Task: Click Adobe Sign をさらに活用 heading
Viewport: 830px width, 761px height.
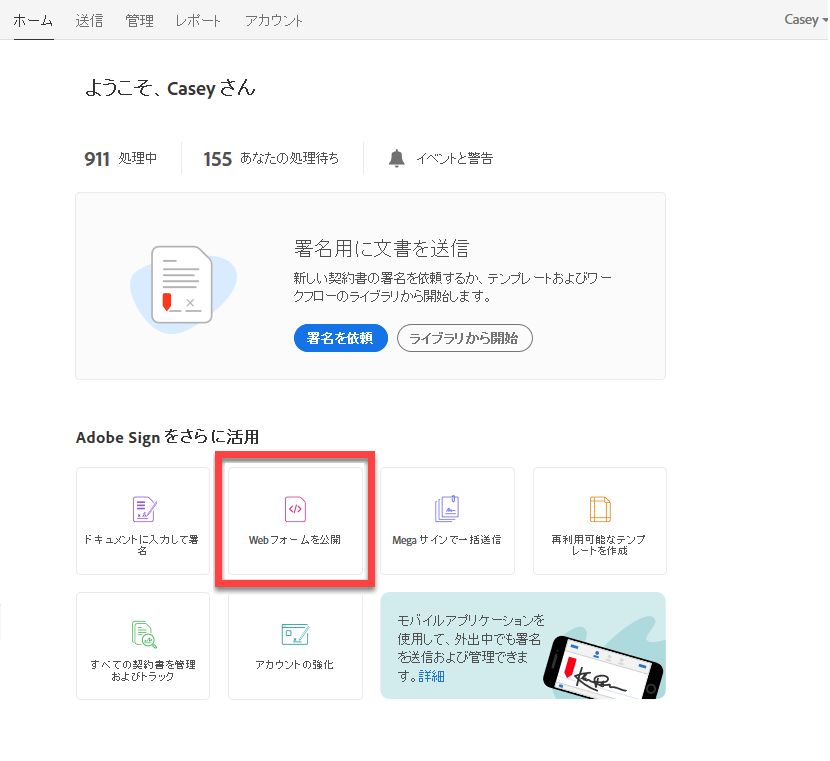Action: point(167,437)
